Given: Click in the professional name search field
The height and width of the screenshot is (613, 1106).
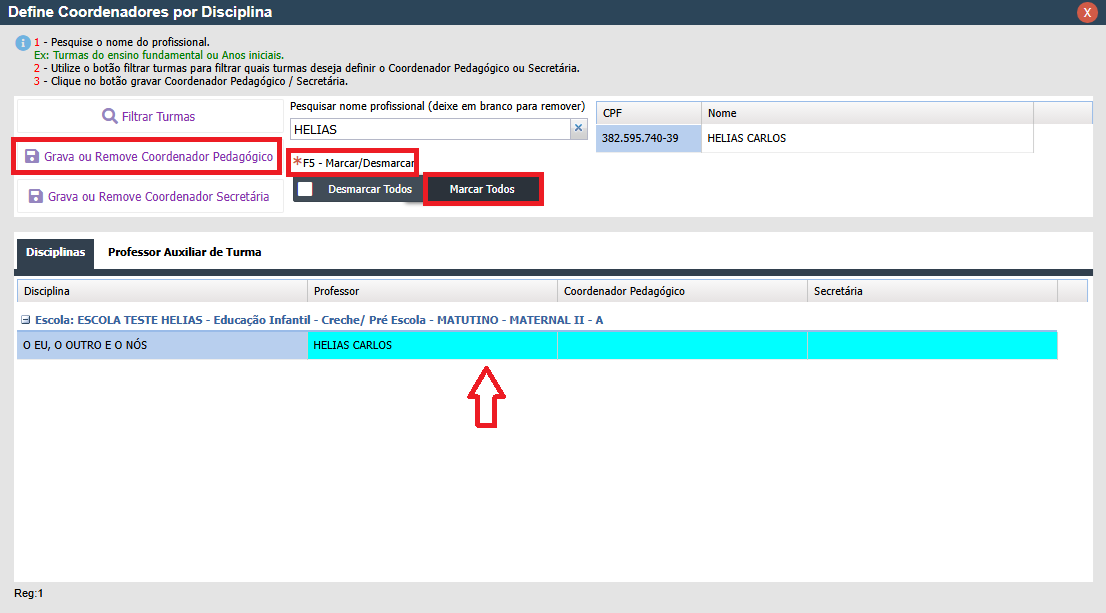Looking at the screenshot, I should pyautogui.click(x=430, y=129).
